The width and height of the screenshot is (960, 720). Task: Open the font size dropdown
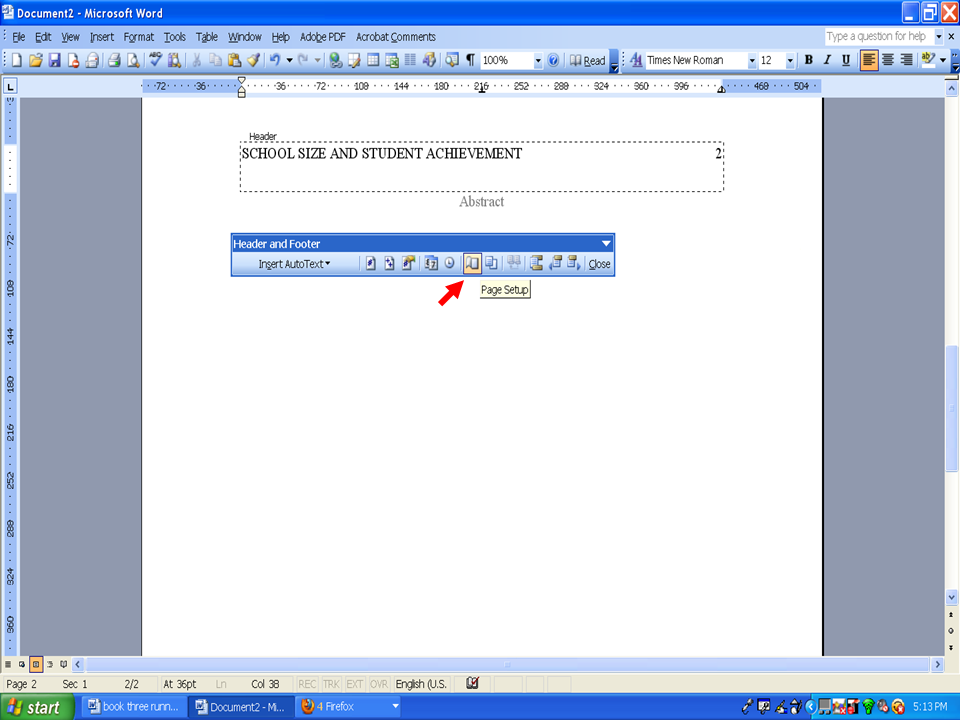[790, 61]
